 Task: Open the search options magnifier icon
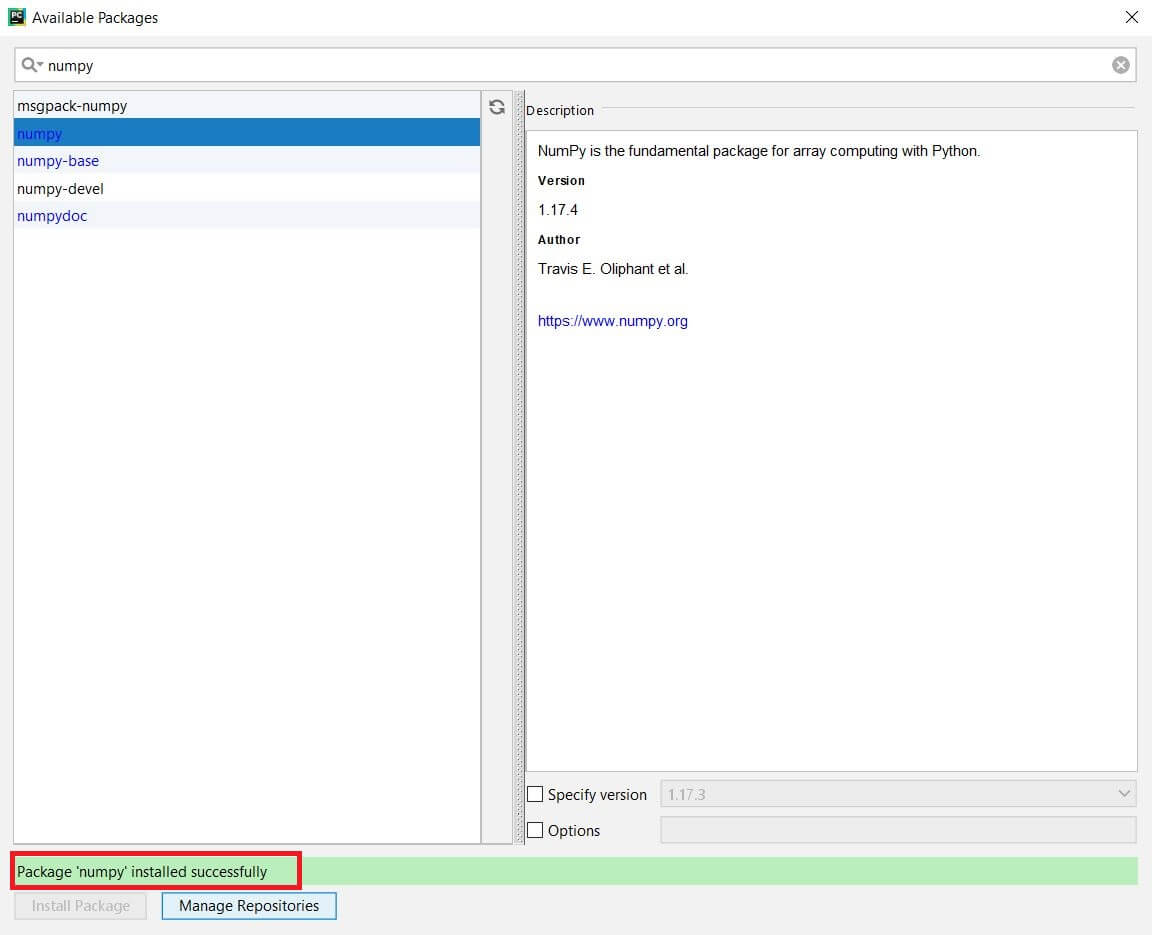(x=32, y=65)
